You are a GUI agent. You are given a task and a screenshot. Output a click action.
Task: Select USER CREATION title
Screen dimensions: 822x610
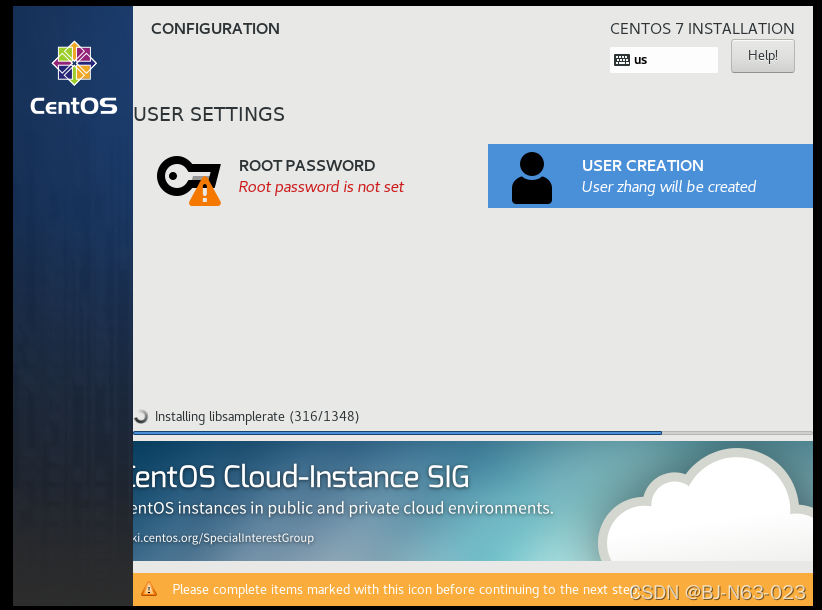(x=642, y=166)
